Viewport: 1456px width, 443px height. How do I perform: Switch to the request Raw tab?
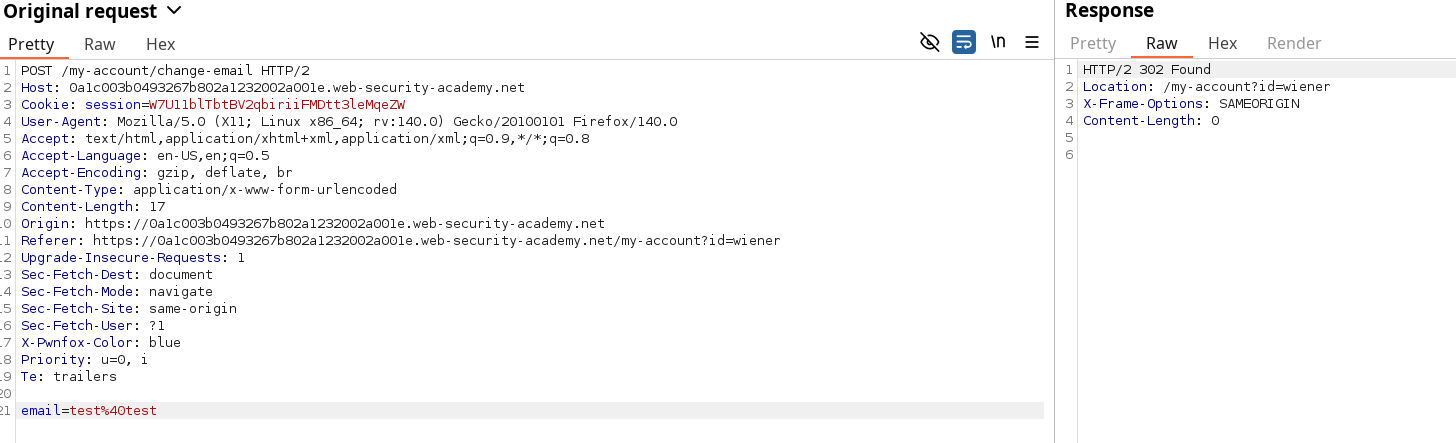100,44
